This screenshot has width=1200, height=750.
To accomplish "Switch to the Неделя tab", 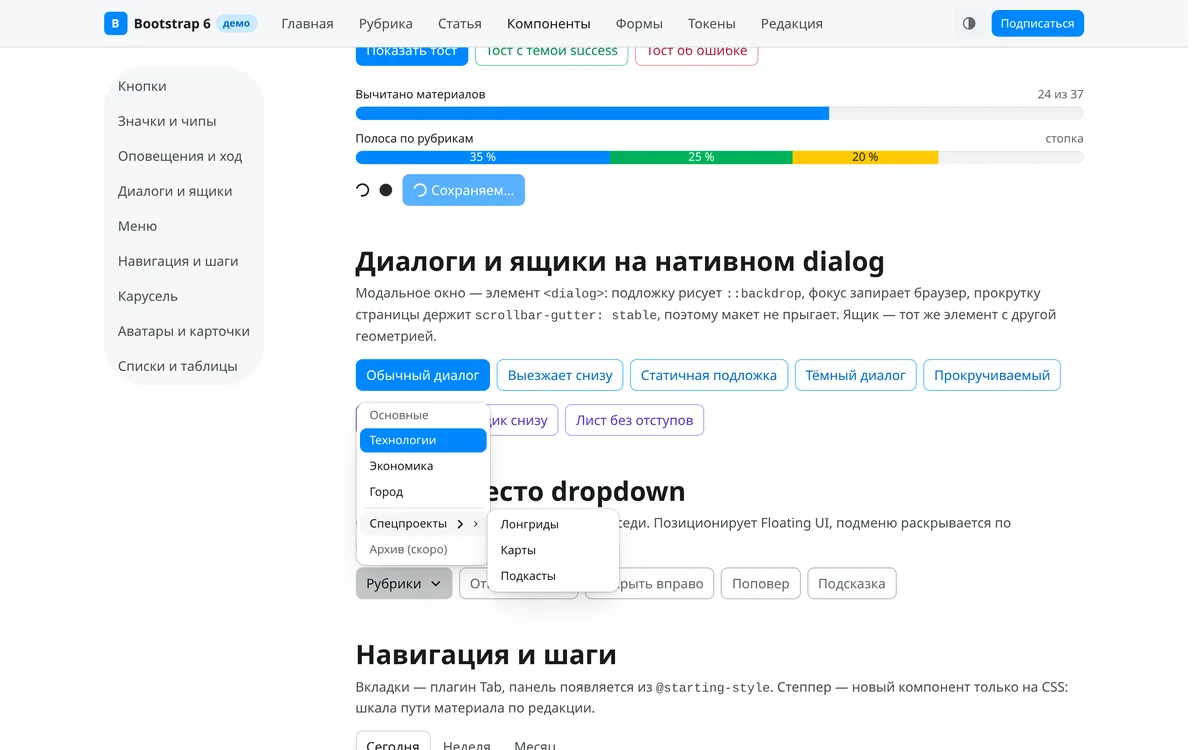I will 466,744.
